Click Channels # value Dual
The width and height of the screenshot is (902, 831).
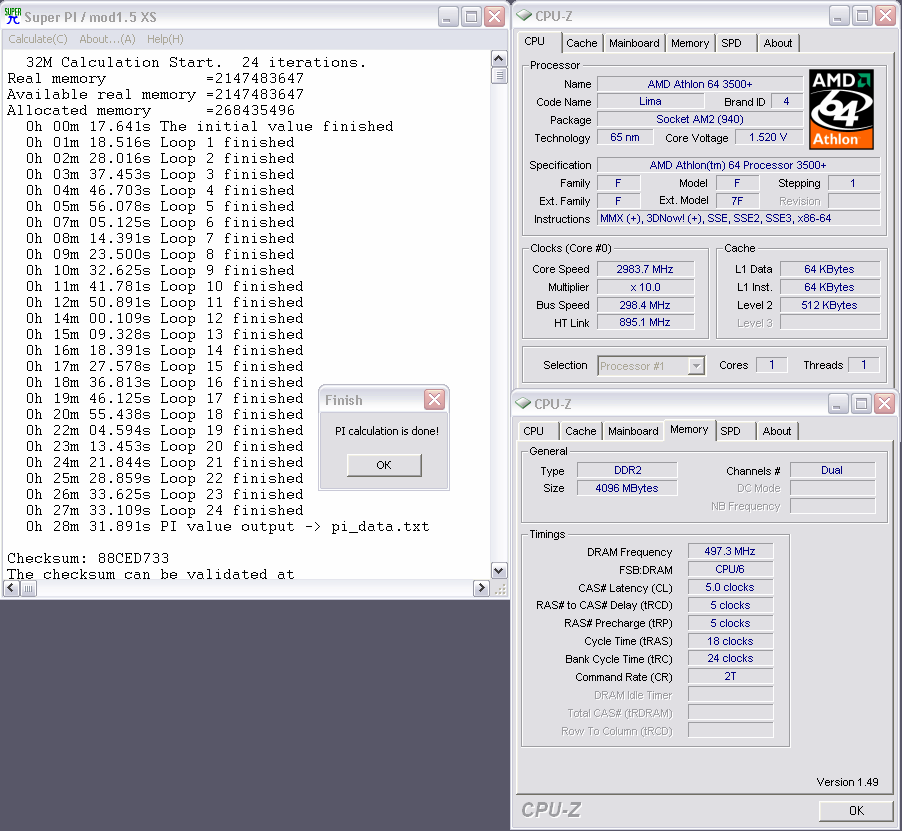click(832, 470)
